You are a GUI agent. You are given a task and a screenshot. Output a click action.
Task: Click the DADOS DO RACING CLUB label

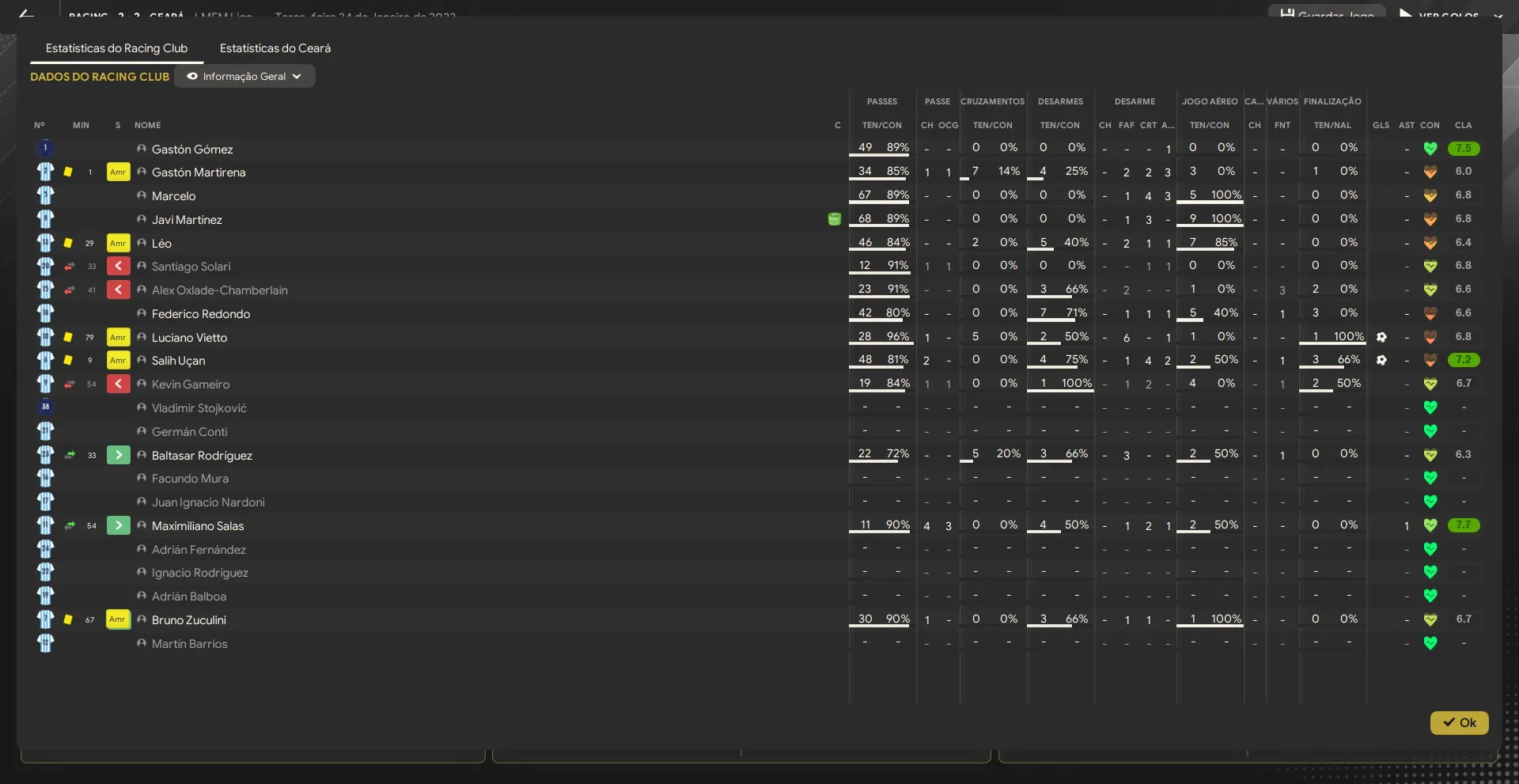point(100,77)
